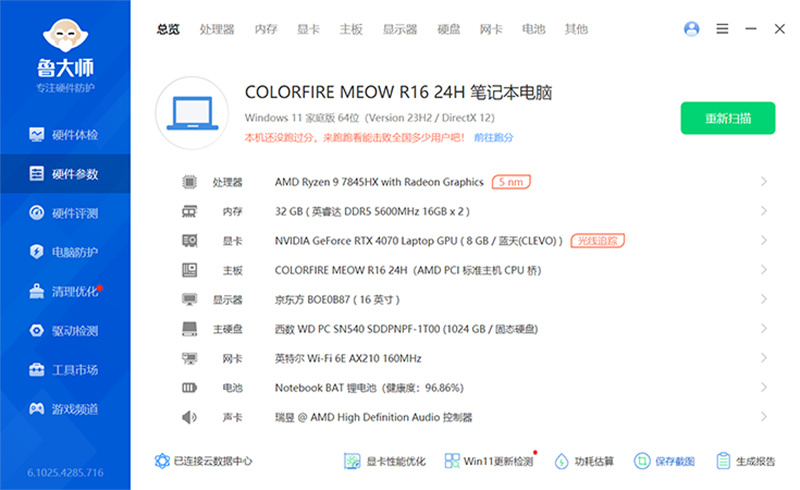Image resolution: width=800 pixels, height=490 pixels.
Task: Click the 鲁大师 logo avatar
Action: point(65,36)
